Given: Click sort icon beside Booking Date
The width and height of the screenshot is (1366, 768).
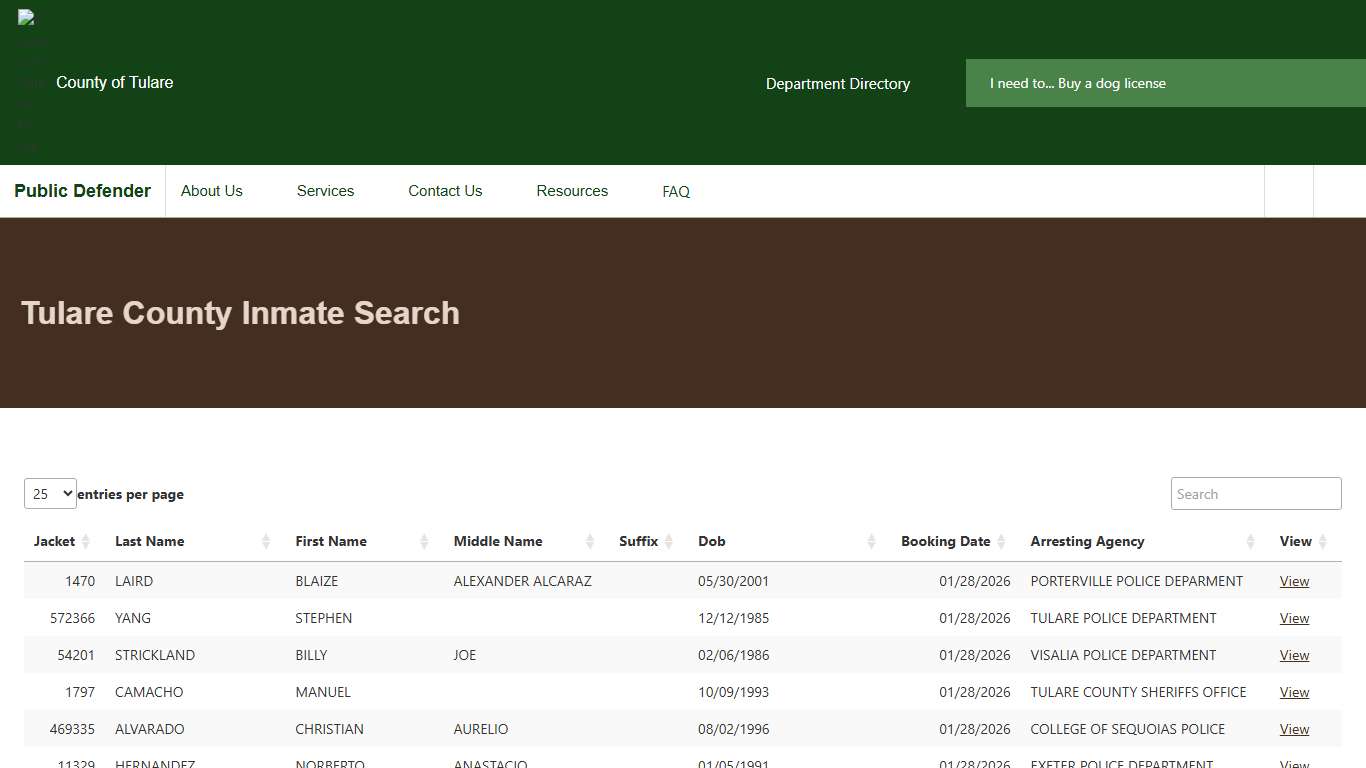Looking at the screenshot, I should pyautogui.click(x=1001, y=541).
